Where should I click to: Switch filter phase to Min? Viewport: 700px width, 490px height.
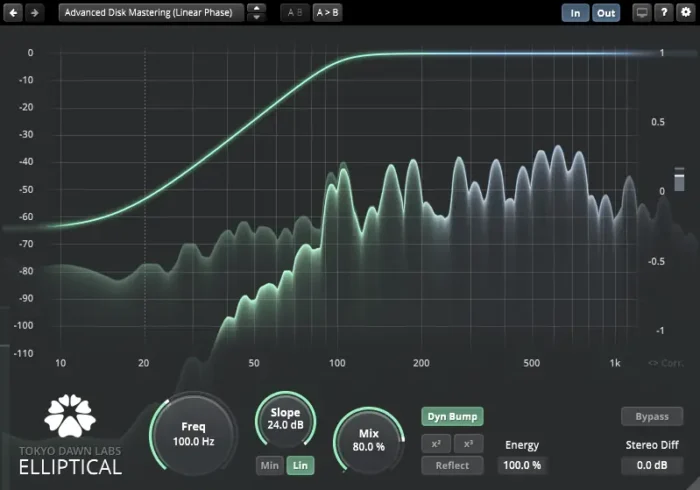(269, 465)
